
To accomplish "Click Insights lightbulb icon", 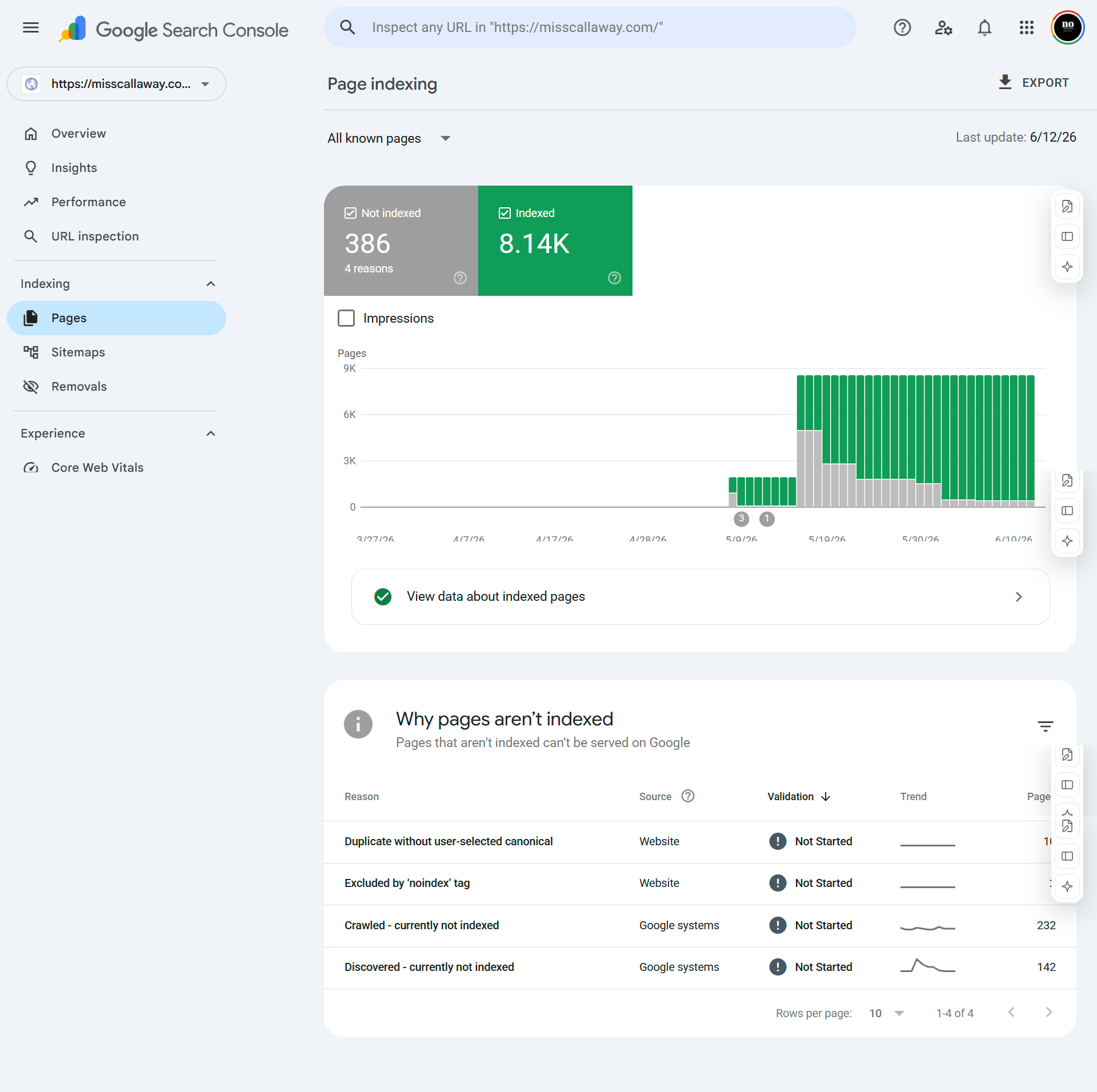I will [x=31, y=168].
